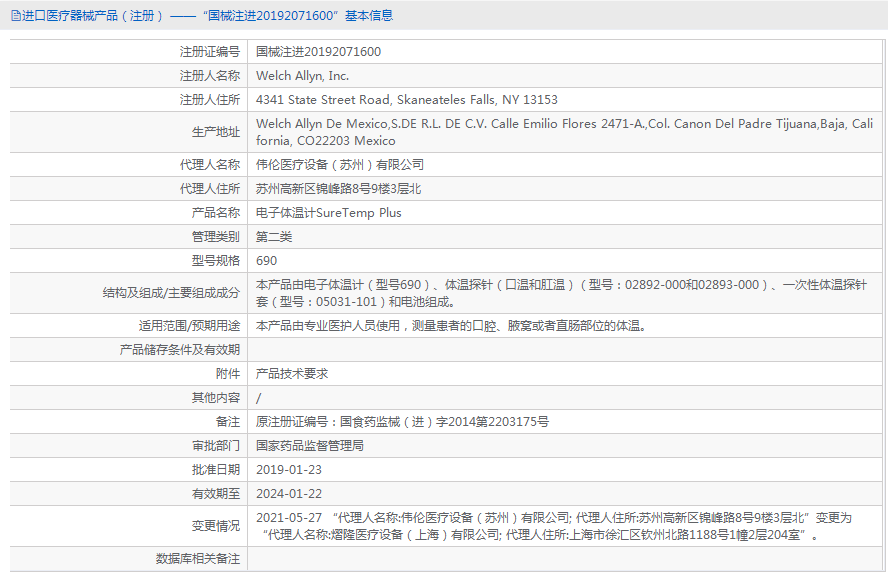Click the 变更情况 label

(216, 526)
